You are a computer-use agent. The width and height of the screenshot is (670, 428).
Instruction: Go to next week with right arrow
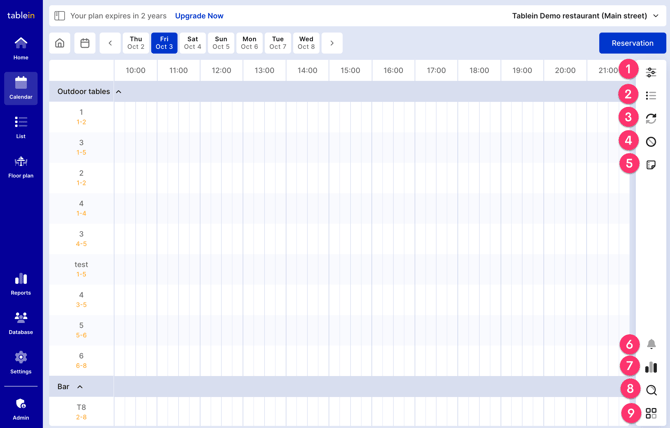[x=332, y=43]
